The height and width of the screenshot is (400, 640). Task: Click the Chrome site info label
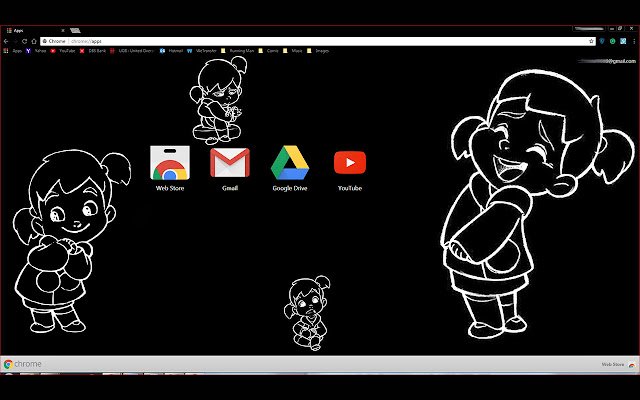pos(54,41)
